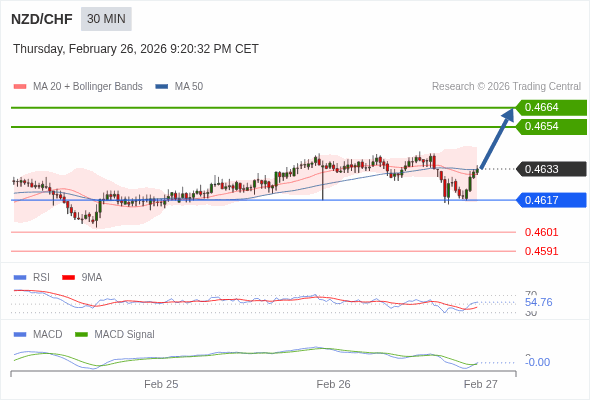This screenshot has width=590, height=400.
Task: Click the 0.4617 blue pivot label
Action: point(551,200)
